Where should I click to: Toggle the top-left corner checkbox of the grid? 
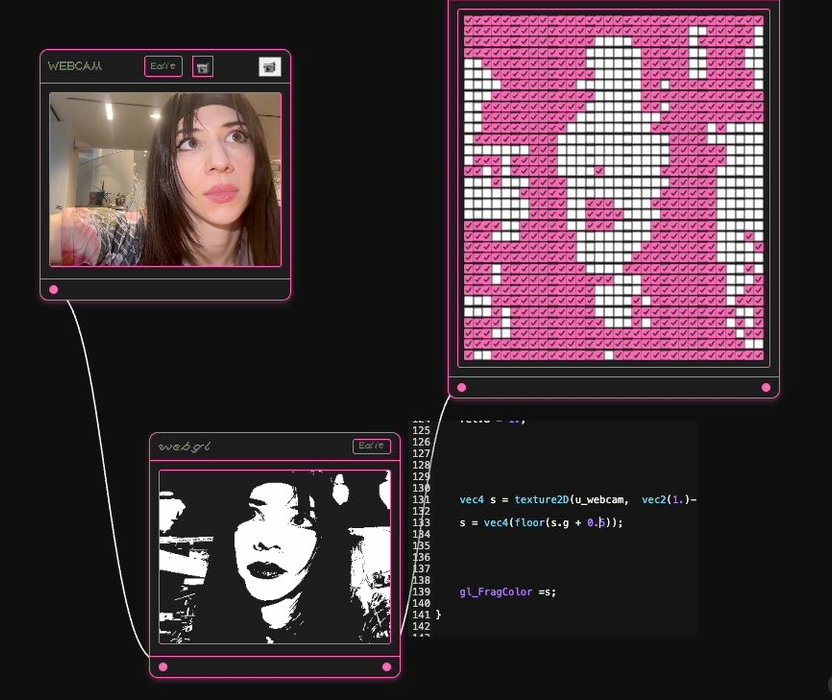coord(469,21)
